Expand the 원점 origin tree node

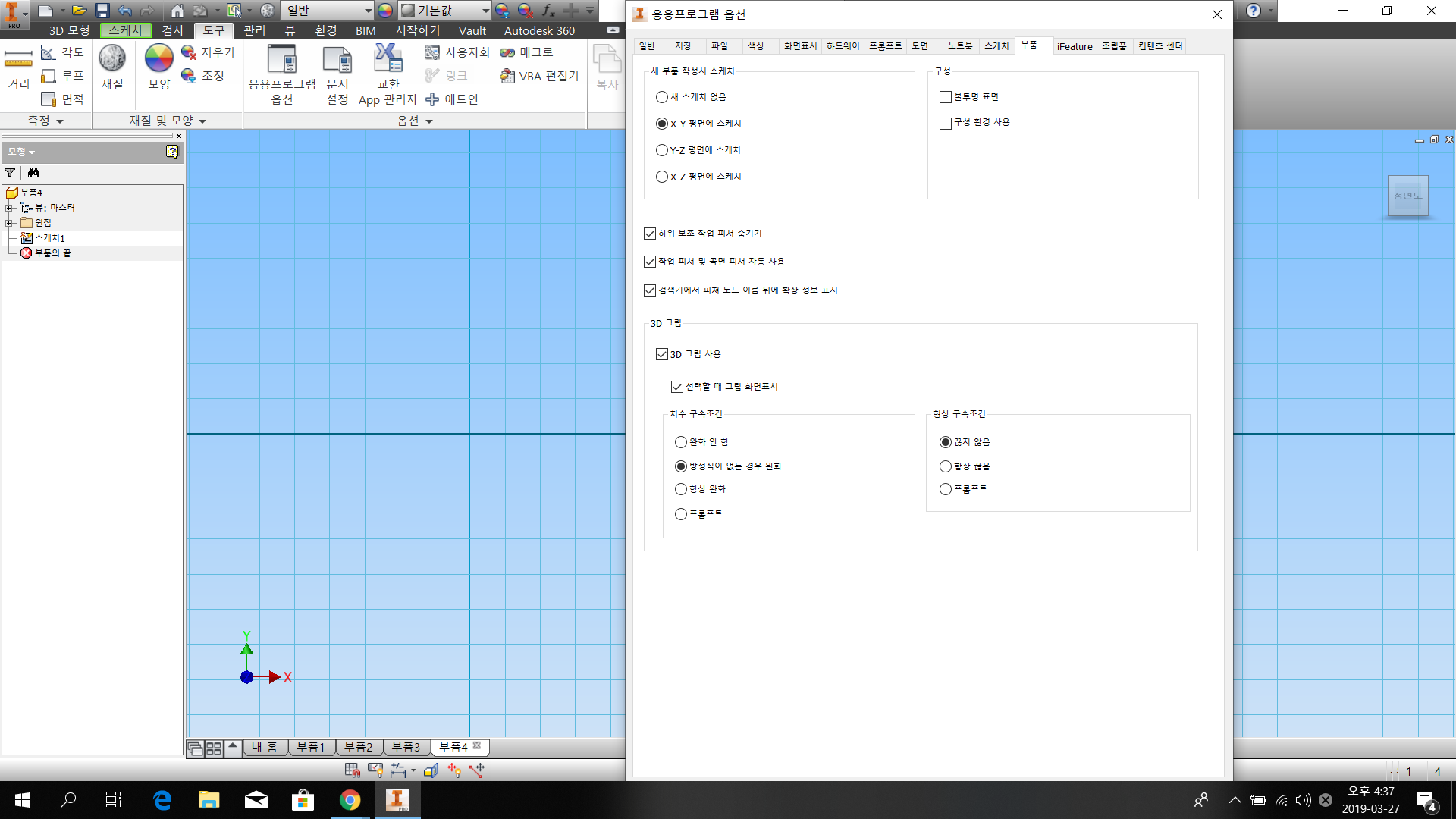(x=9, y=223)
